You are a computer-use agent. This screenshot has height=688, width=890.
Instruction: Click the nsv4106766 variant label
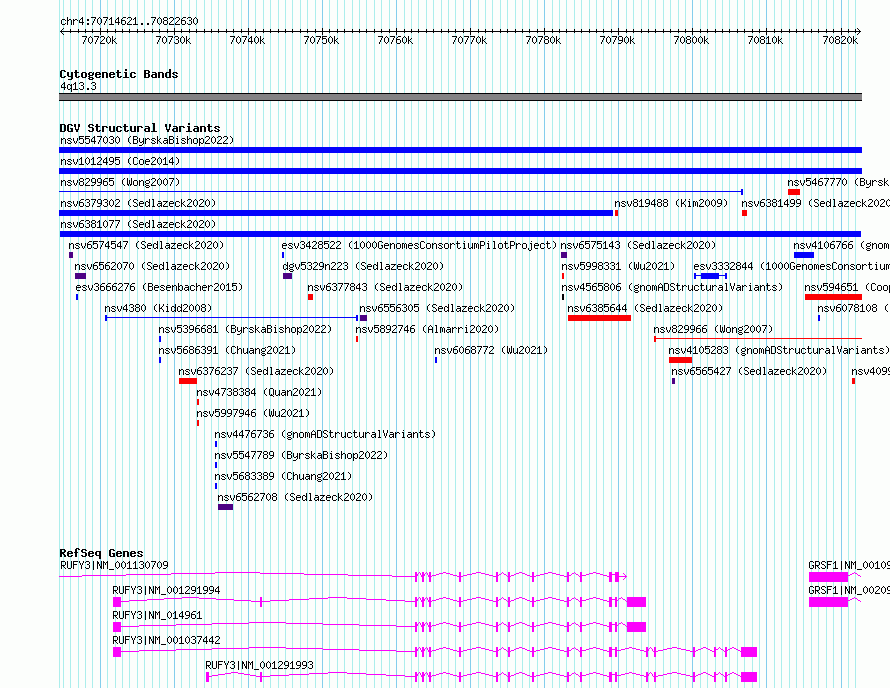(841, 245)
